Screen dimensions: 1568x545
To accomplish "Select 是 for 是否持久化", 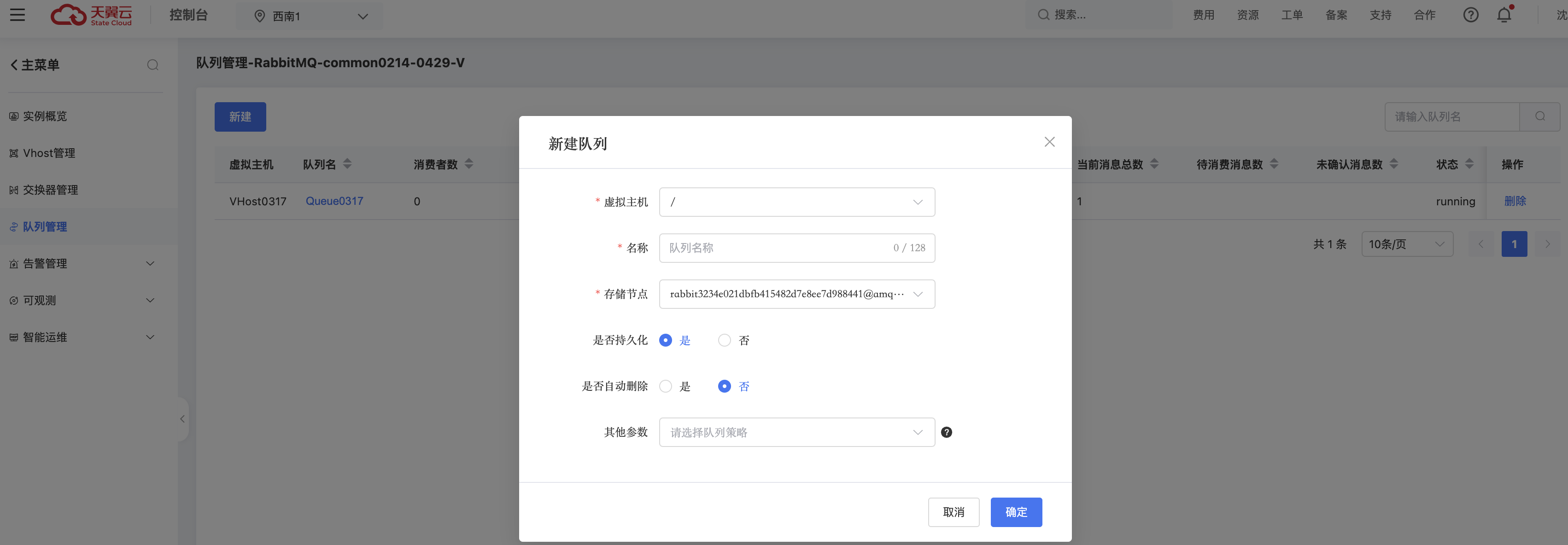I will 665,340.
